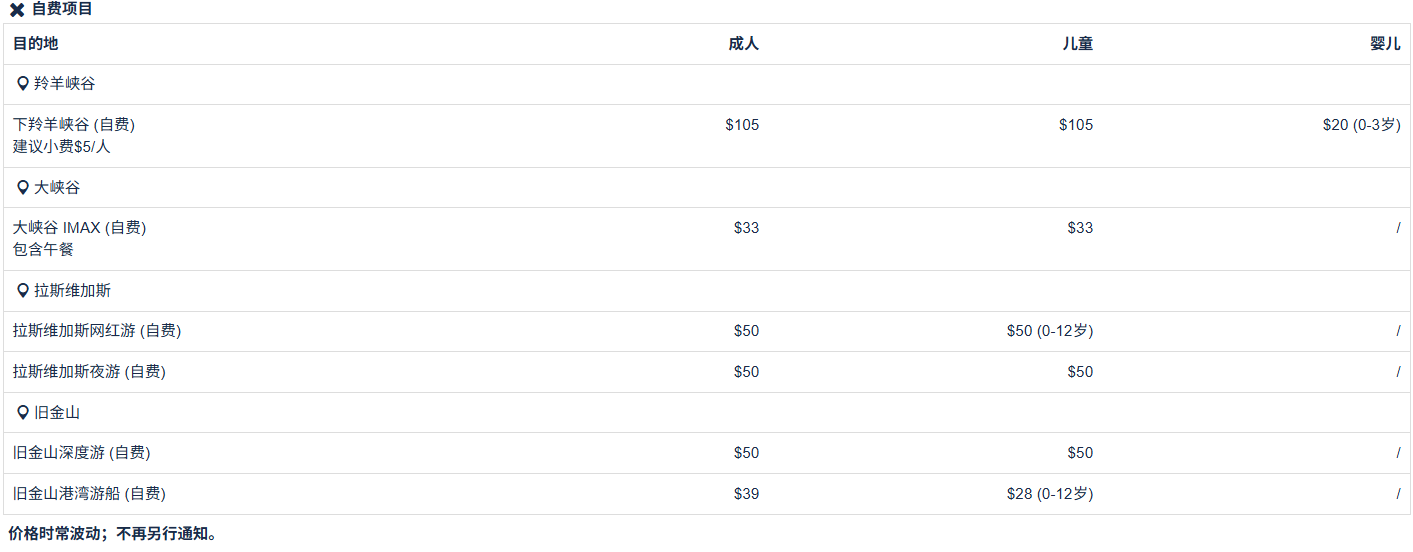Select 拉斯维加斯网红游 (自费) row label

click(97, 331)
